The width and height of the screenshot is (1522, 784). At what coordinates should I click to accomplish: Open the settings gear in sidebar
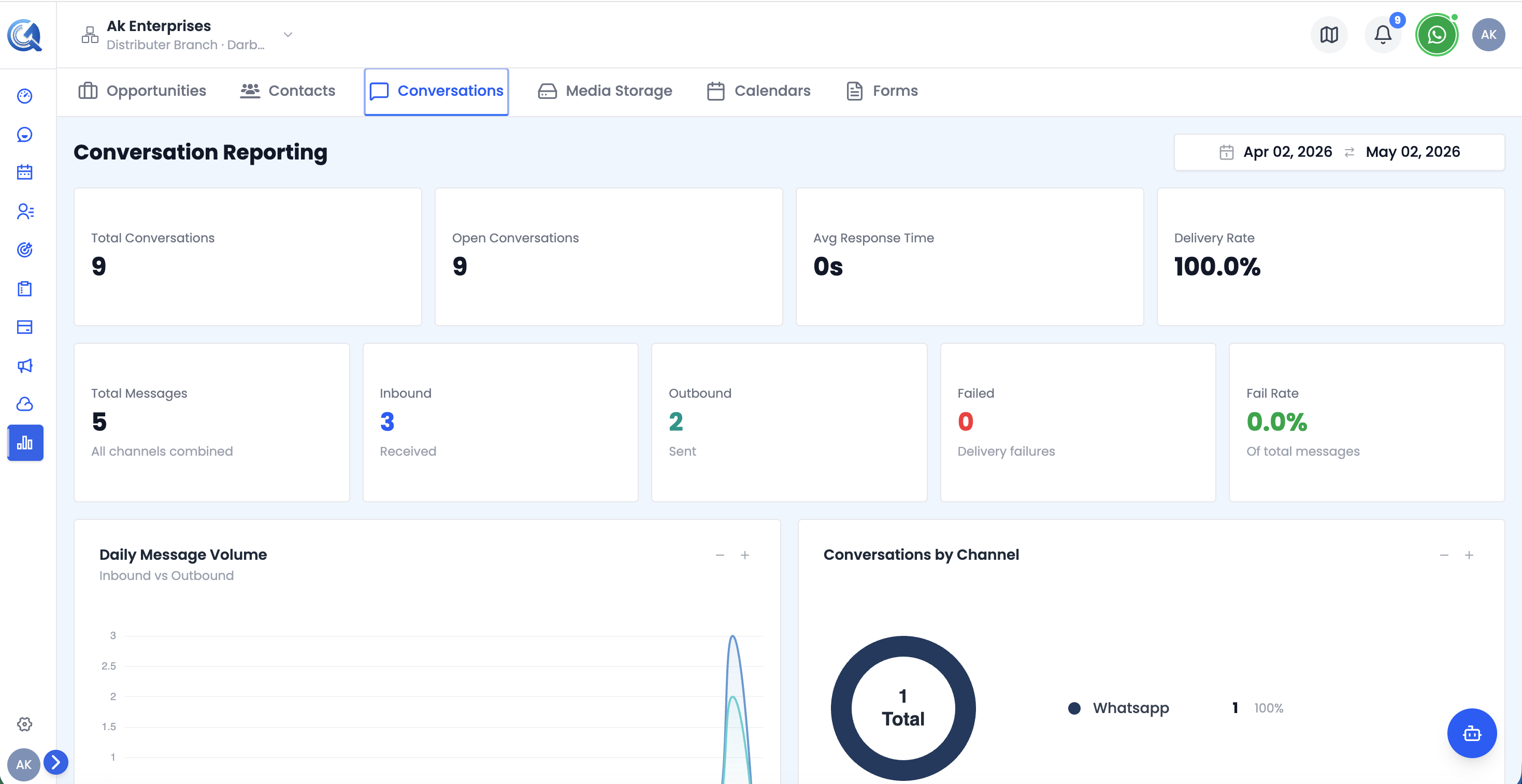pos(25,724)
